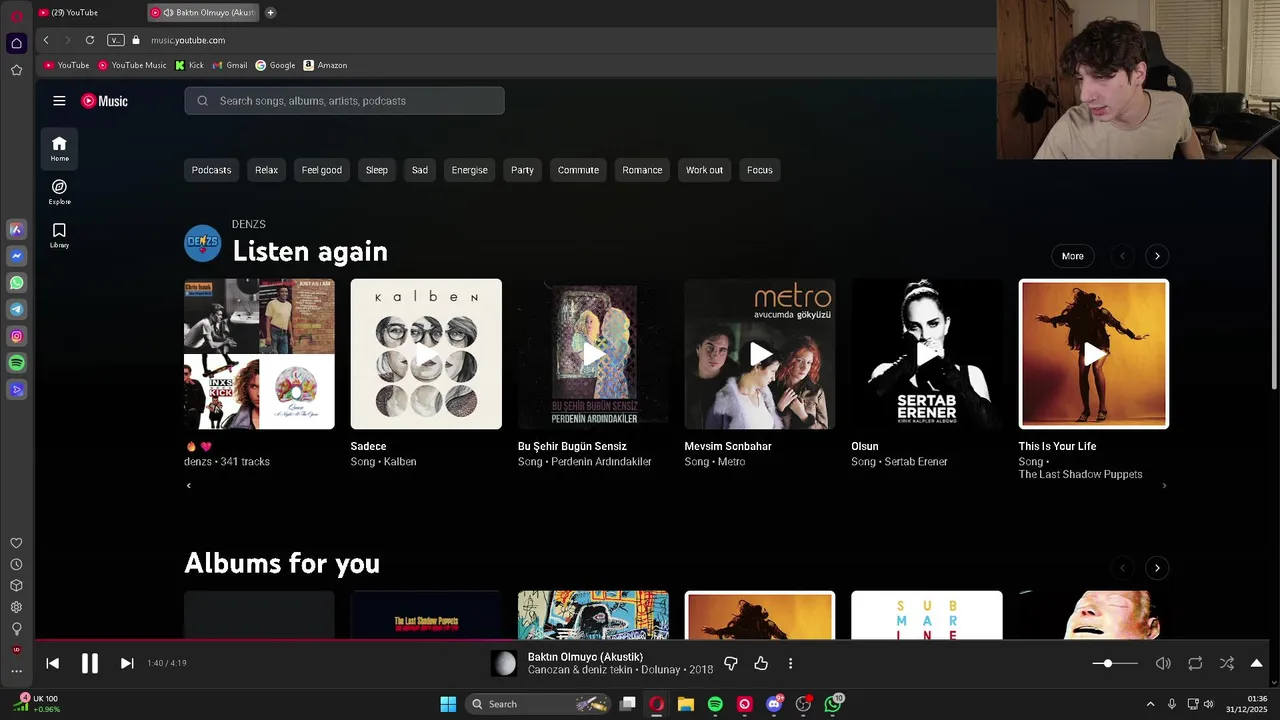Open the YouTube Music hamburger guide menu

[x=59, y=101]
